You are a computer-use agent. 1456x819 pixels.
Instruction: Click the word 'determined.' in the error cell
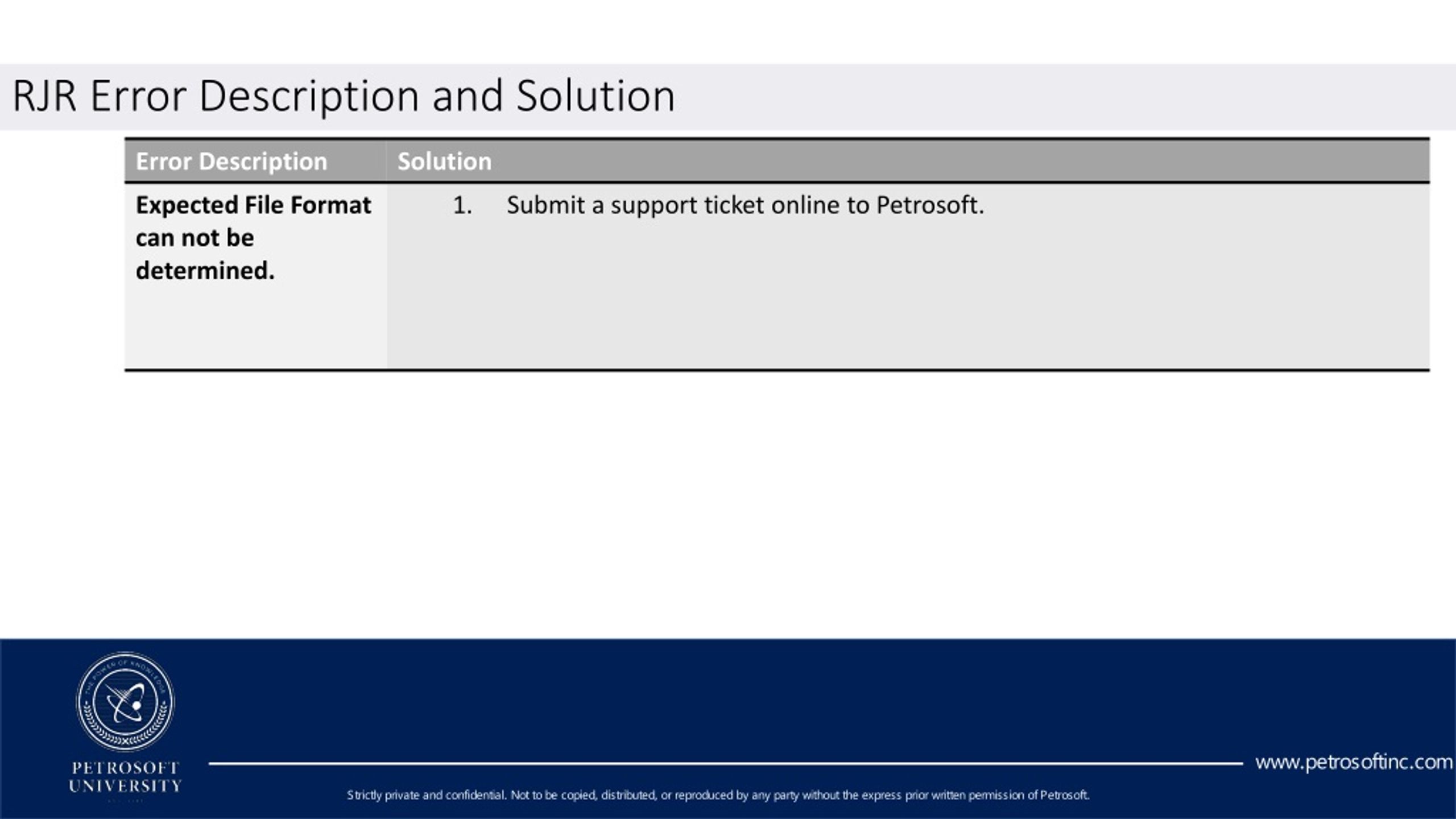[x=205, y=271]
